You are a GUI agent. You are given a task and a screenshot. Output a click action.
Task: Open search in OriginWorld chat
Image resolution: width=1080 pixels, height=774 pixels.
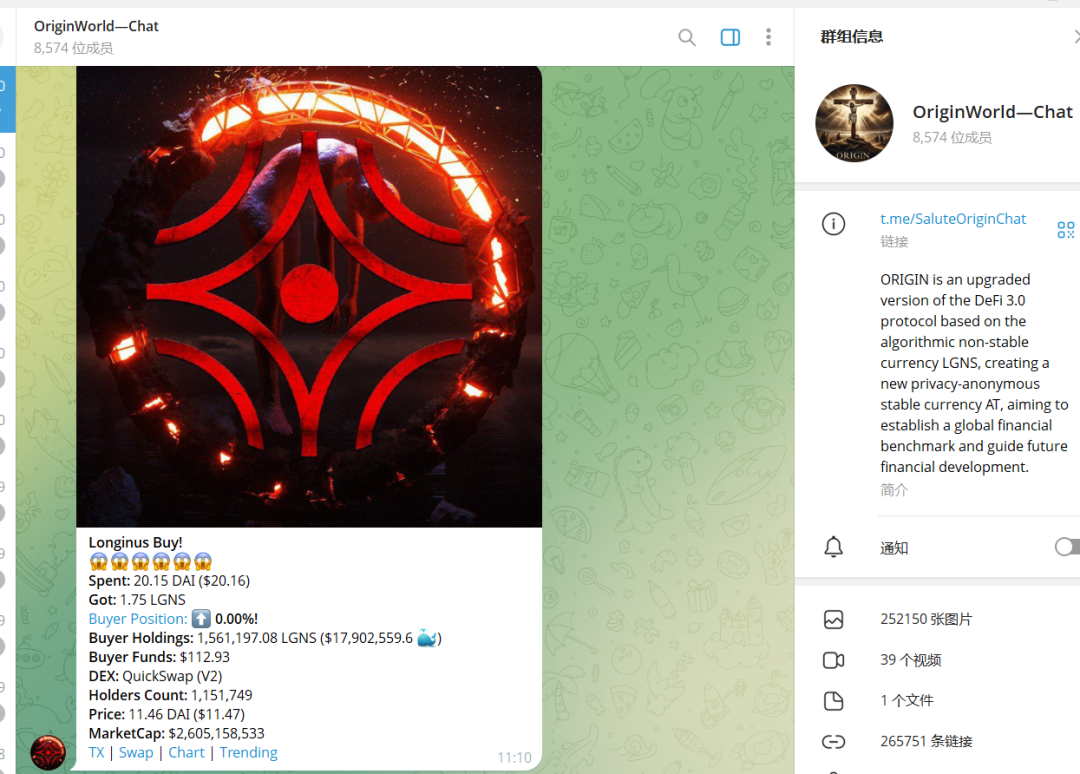tap(687, 37)
